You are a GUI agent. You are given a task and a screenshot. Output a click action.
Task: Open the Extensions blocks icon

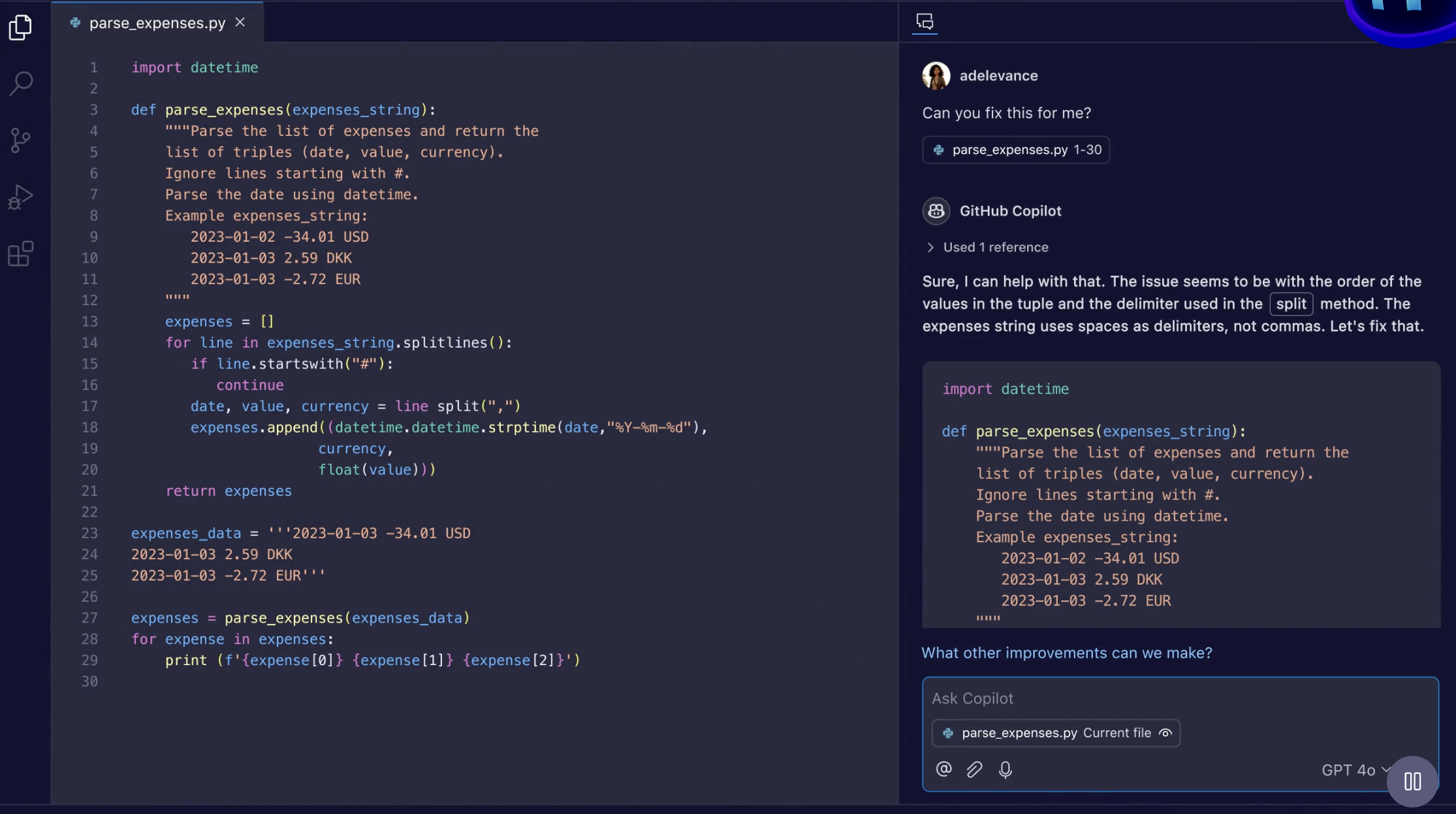[20, 253]
